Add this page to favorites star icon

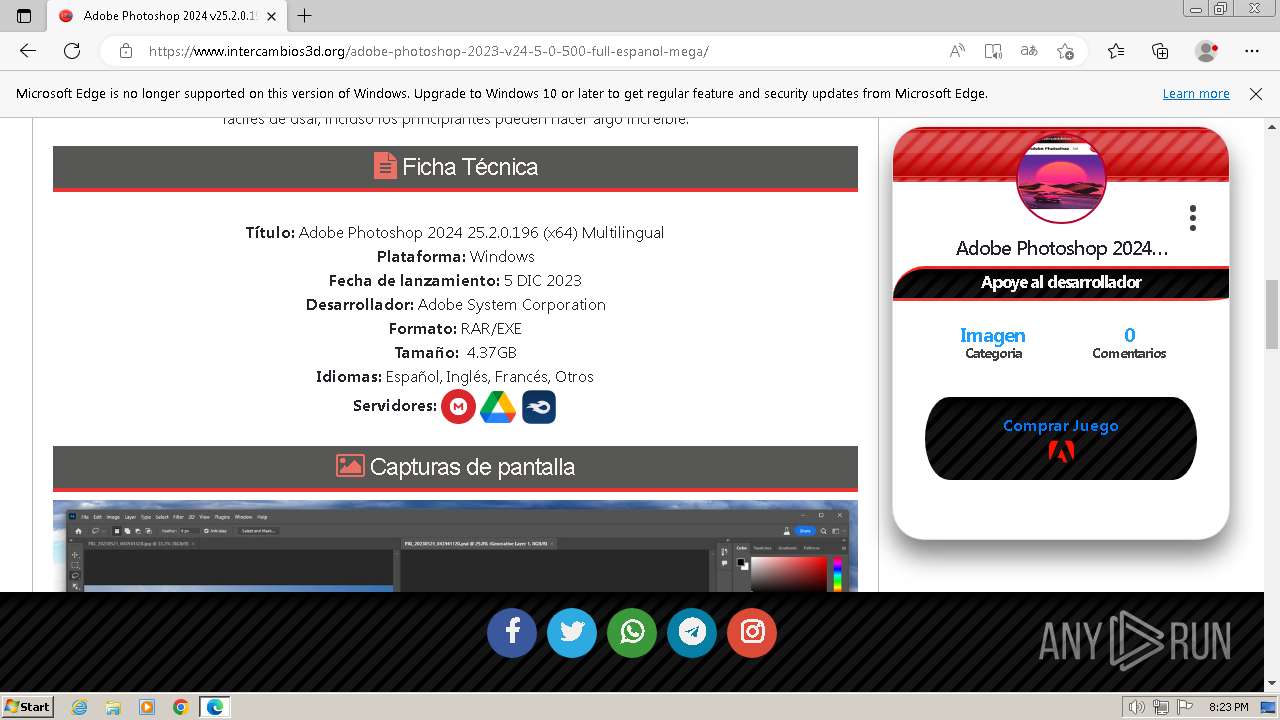1065,51
